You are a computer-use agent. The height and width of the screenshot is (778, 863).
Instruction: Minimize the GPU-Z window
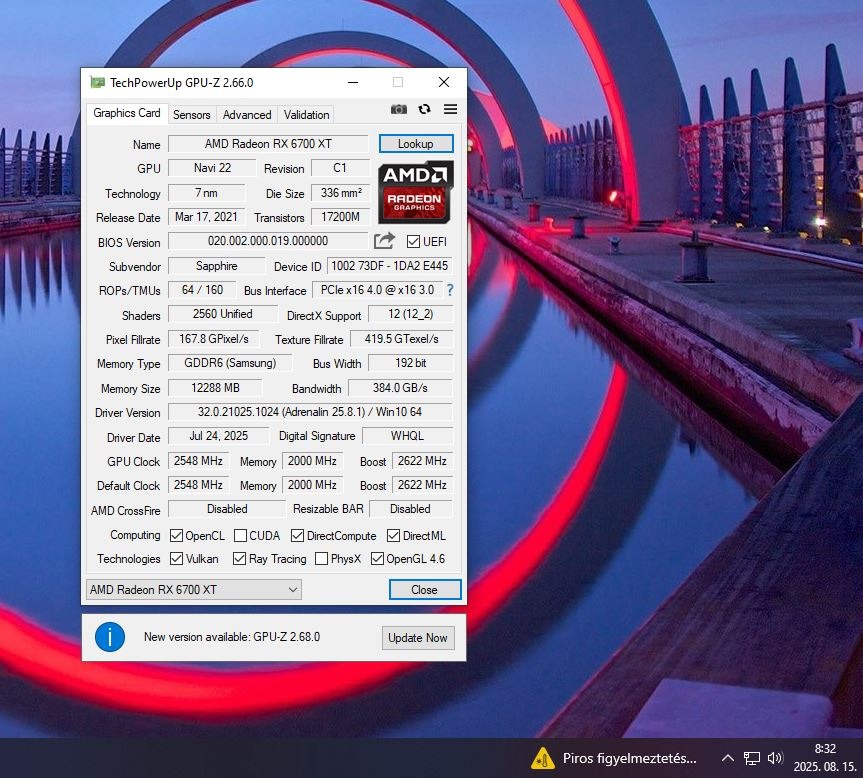pos(353,83)
